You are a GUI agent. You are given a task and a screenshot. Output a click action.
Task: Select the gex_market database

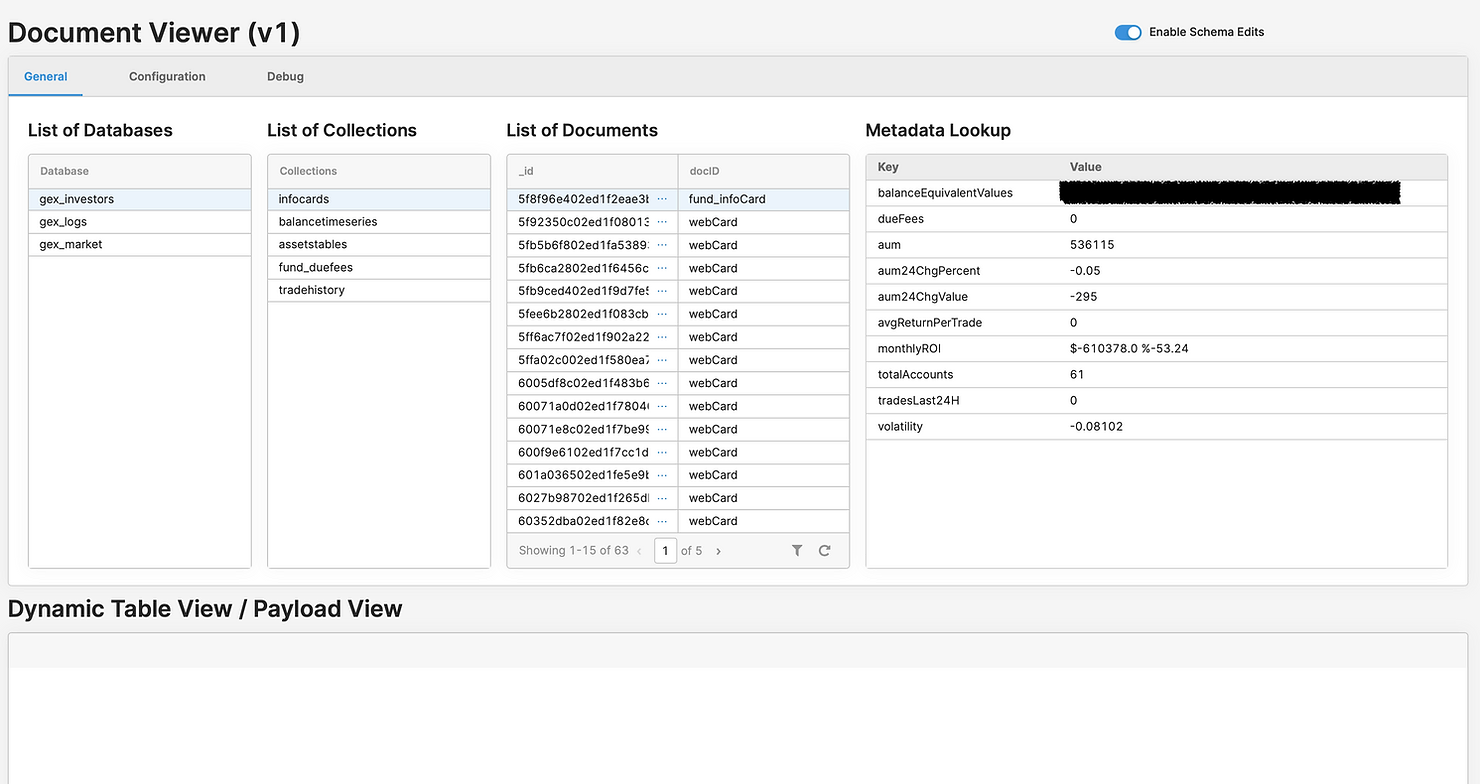[x=70, y=244]
